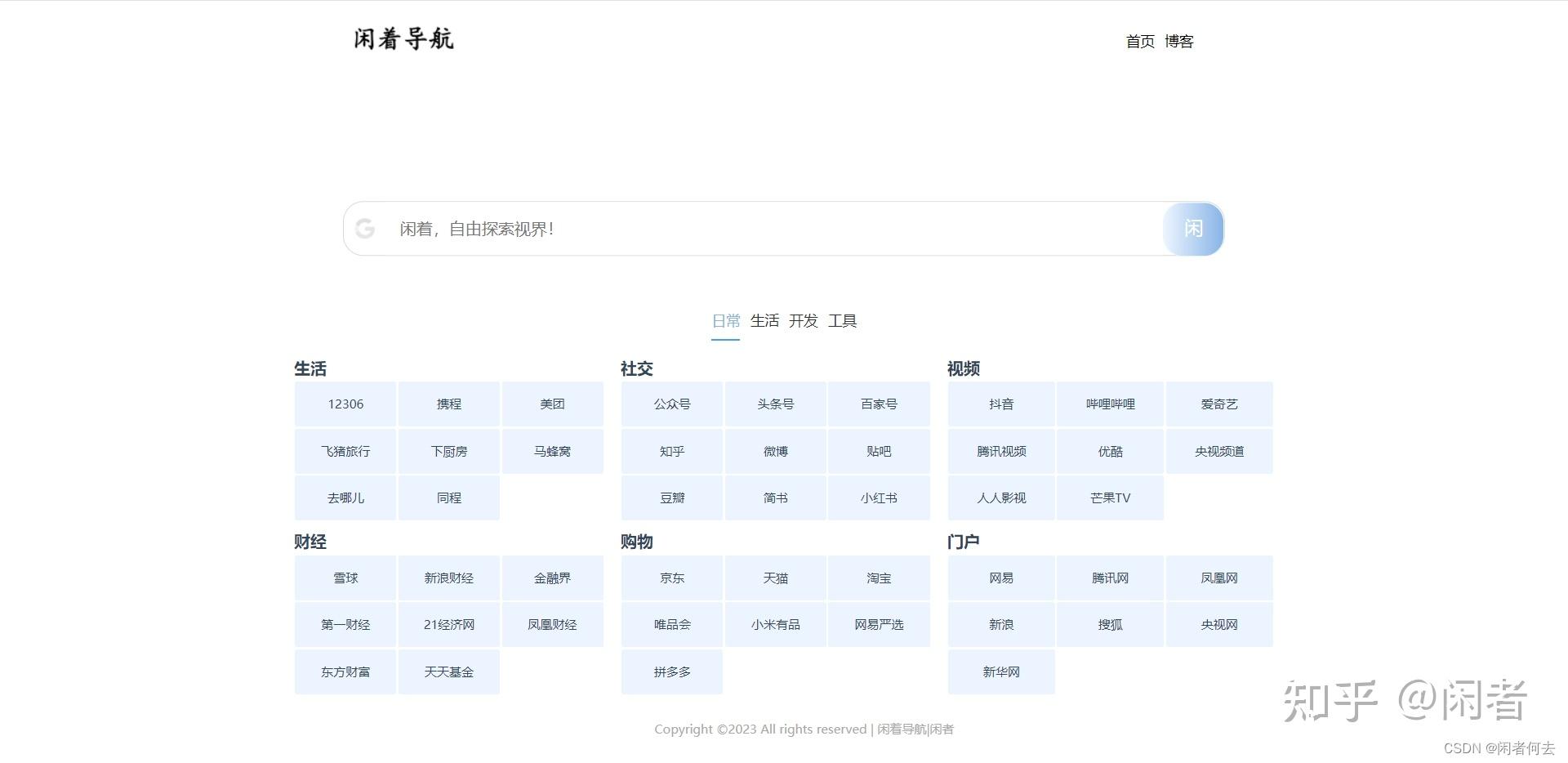
Task: Open the 央视网 tile
Action: click(1219, 625)
